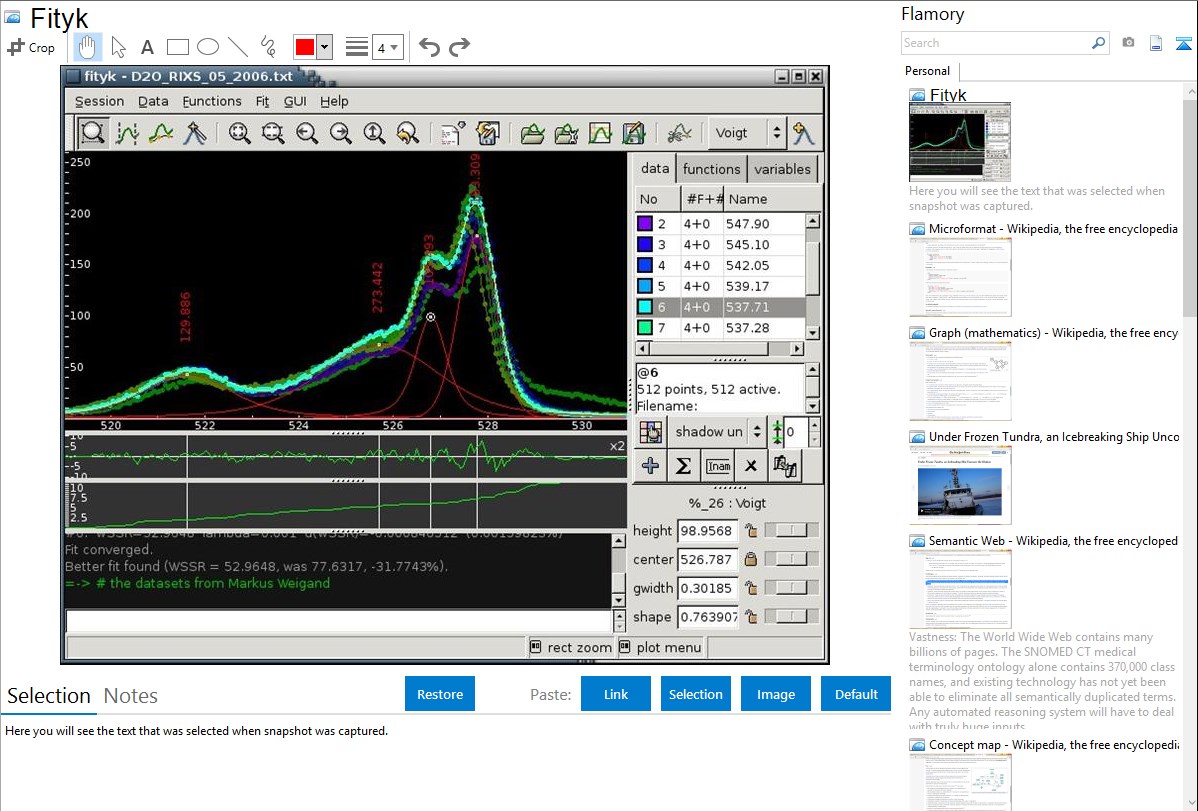Click the blue plus copy dataset icon
Screen dimensions: 1198x811
pos(650,466)
